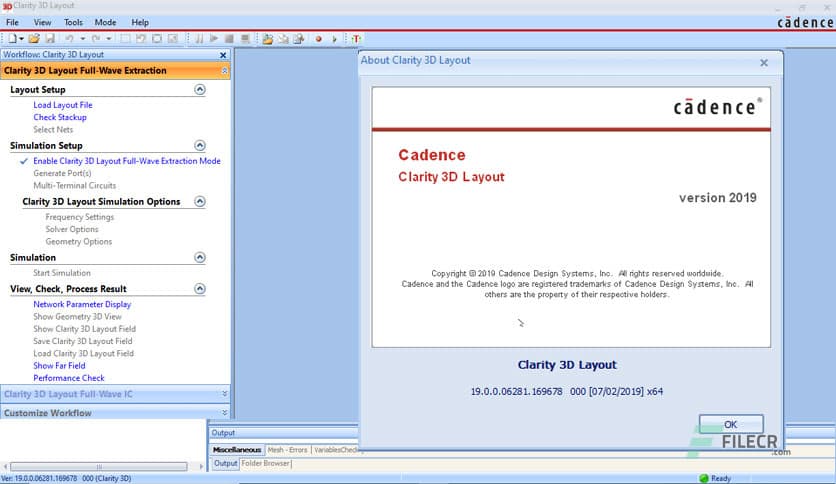The width and height of the screenshot is (836, 484).
Task: Switch to the Miscellaneous output tab
Action: click(237, 450)
